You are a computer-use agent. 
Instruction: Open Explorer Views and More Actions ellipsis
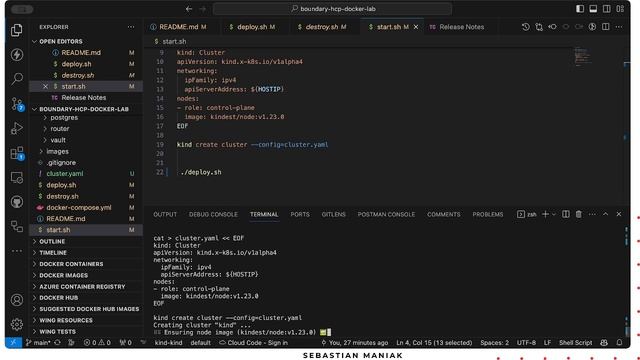tap(131, 27)
